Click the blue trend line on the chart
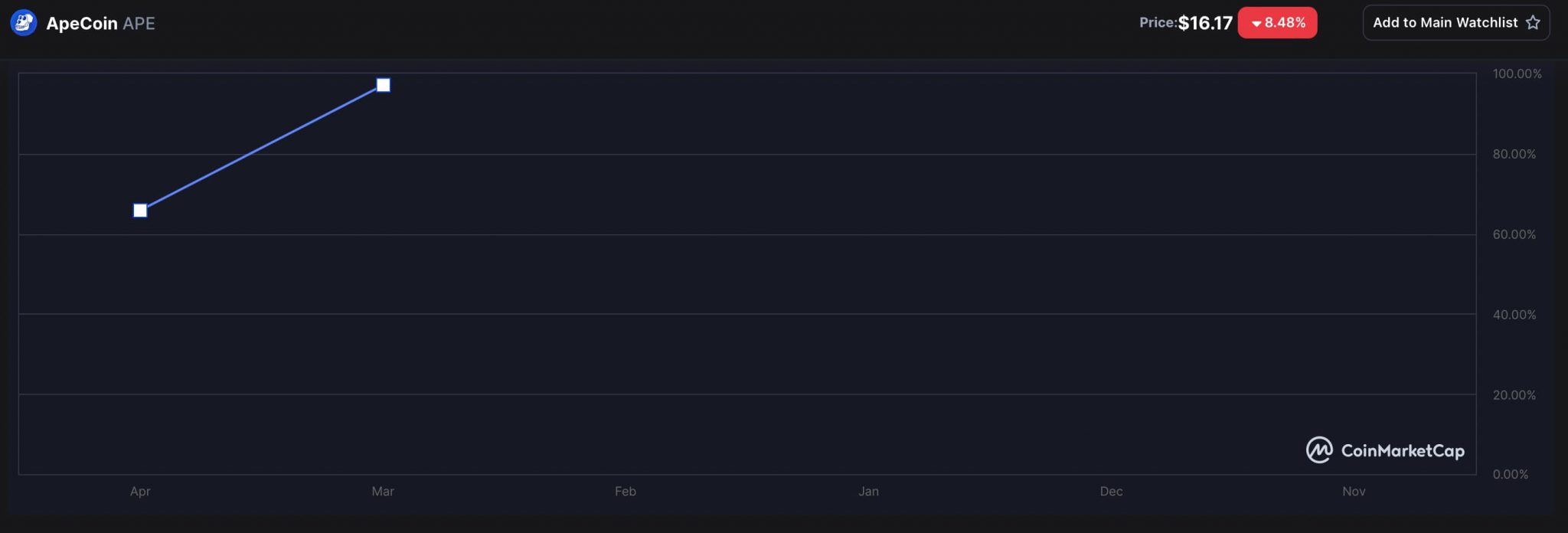The image size is (1568, 533). (260, 147)
